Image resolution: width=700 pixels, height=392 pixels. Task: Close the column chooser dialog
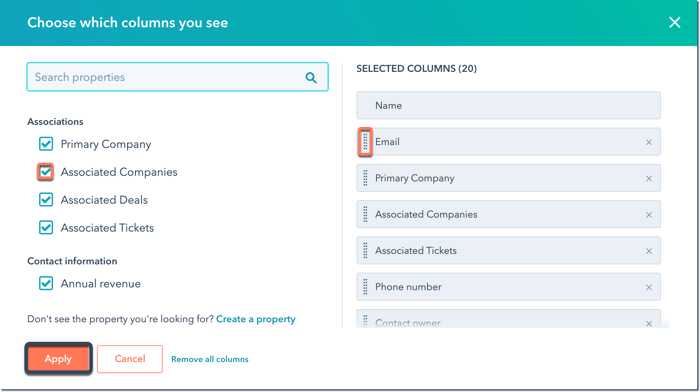tap(675, 22)
